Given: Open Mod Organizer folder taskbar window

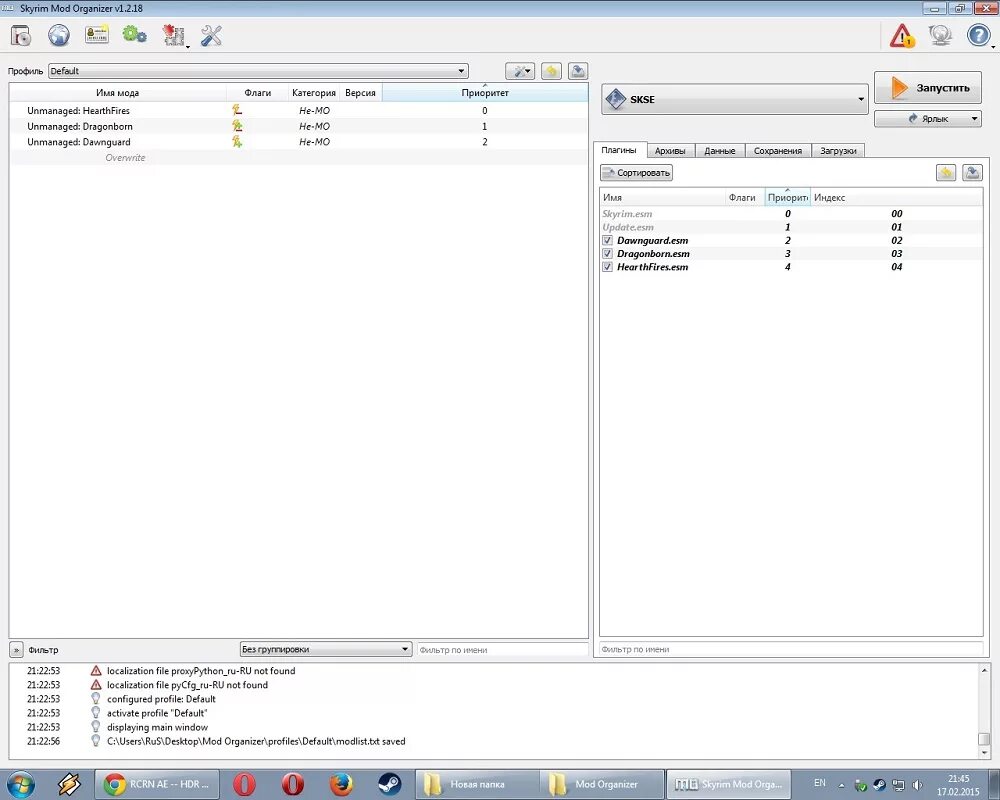Looking at the screenshot, I should click(x=601, y=784).
